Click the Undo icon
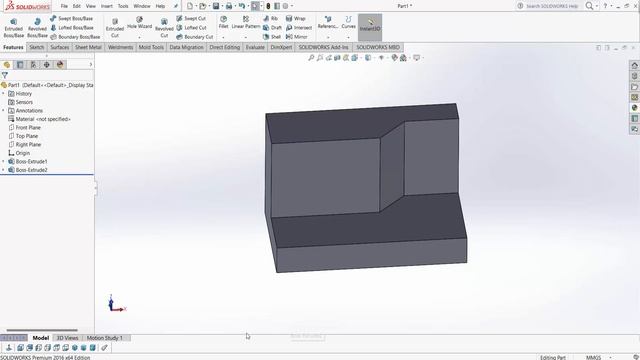 coord(242,6)
